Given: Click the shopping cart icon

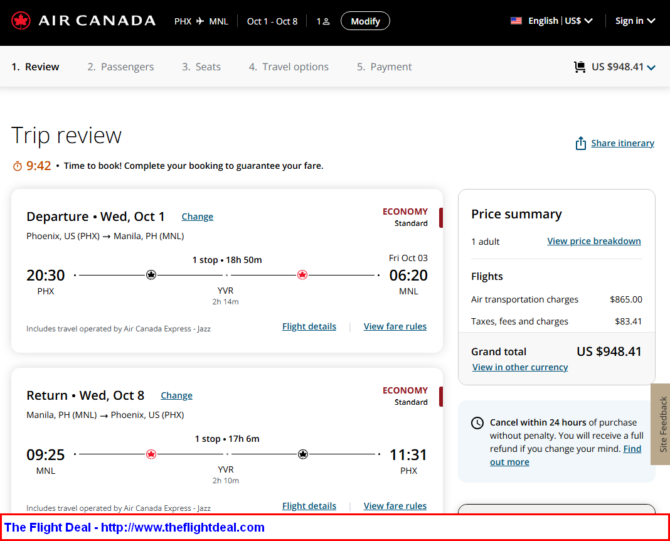Looking at the screenshot, I should click(x=580, y=67).
